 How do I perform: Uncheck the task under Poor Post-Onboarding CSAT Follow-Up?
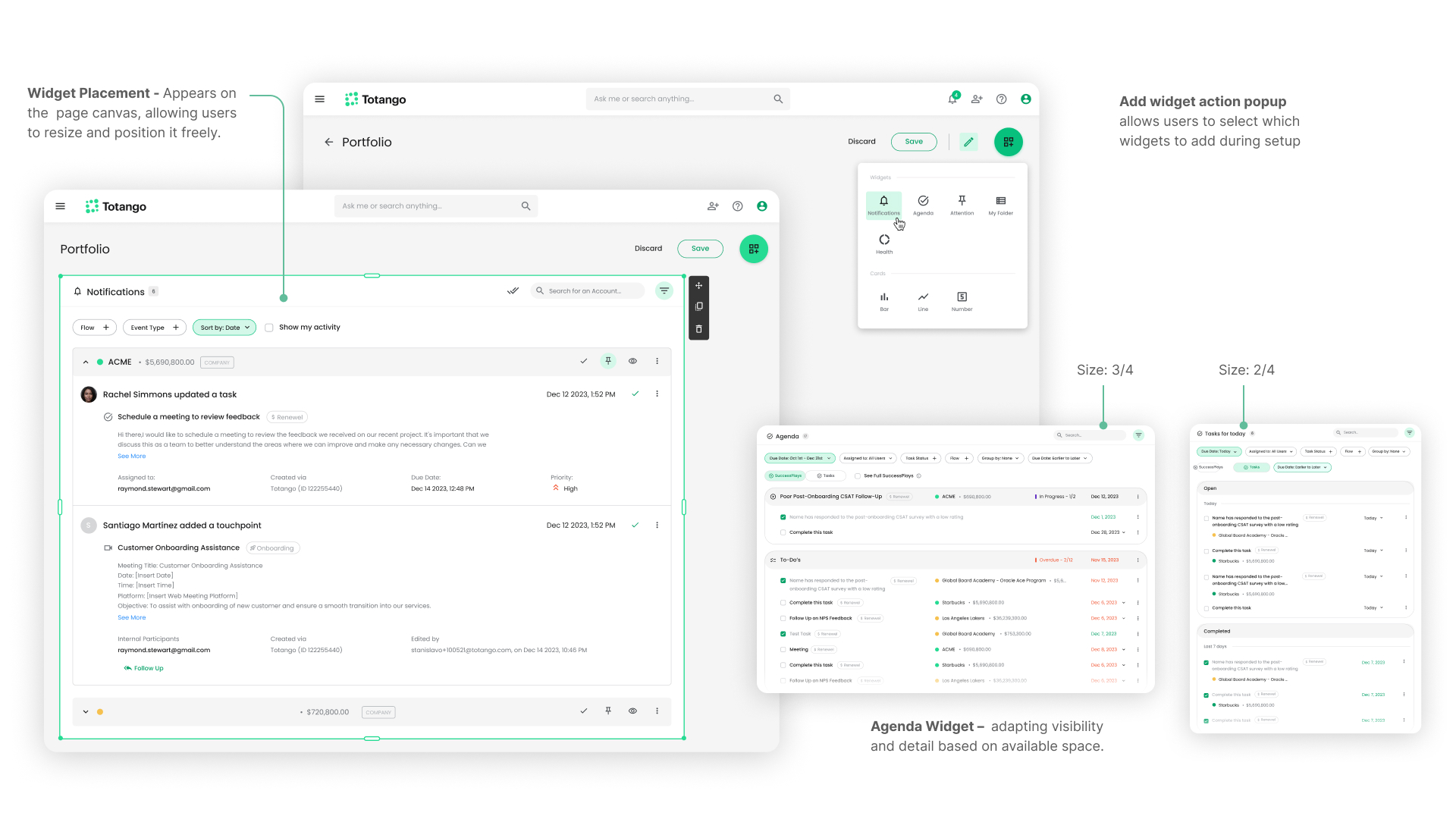click(783, 517)
